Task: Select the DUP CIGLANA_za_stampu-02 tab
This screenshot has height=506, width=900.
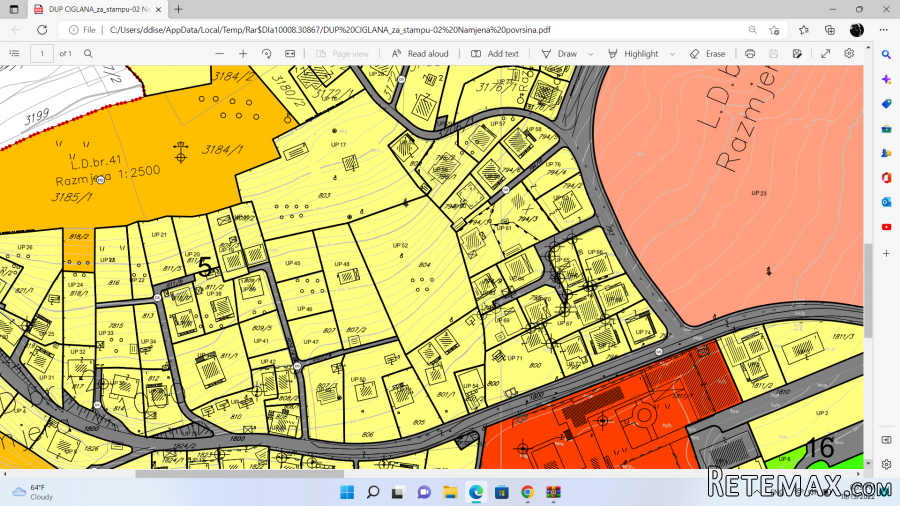Action: coord(98,9)
